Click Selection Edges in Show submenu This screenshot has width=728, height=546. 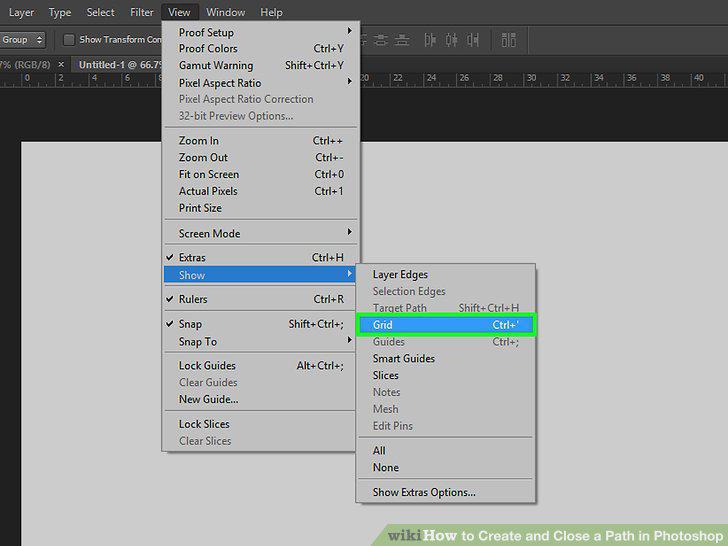click(x=446, y=291)
